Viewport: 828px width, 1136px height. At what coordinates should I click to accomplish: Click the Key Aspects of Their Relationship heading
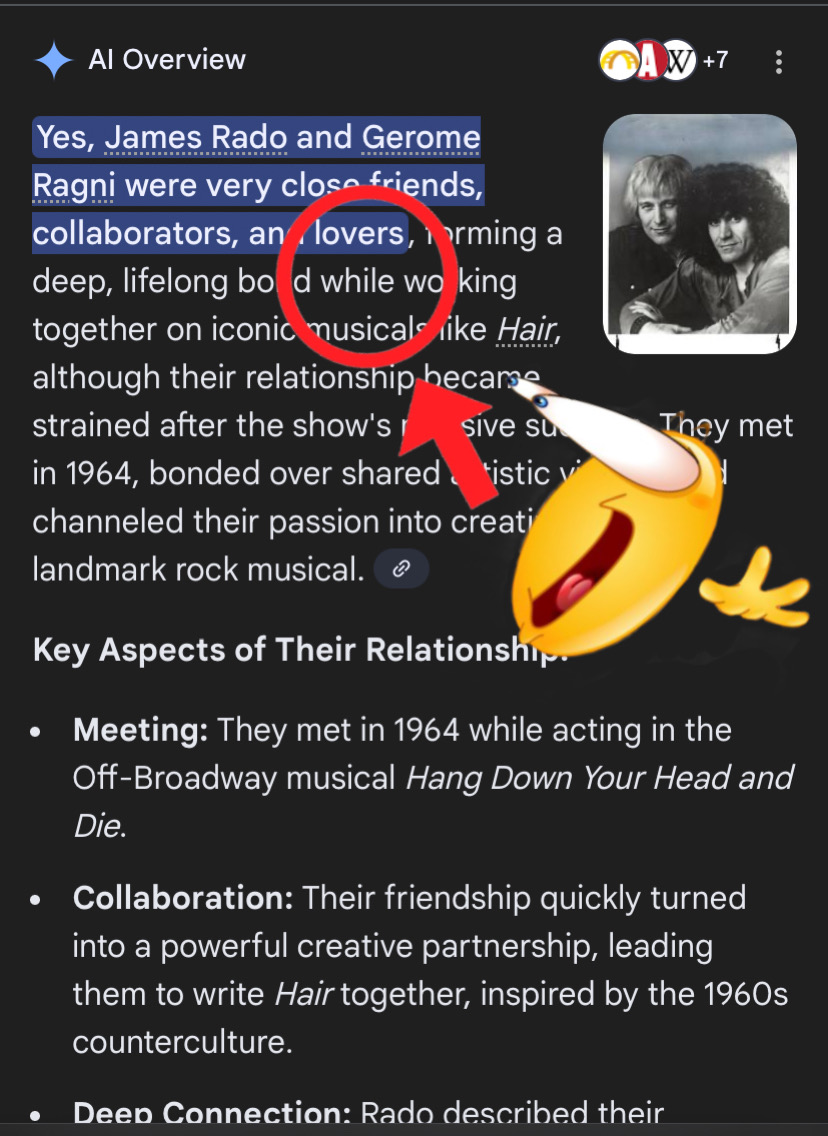[299, 650]
